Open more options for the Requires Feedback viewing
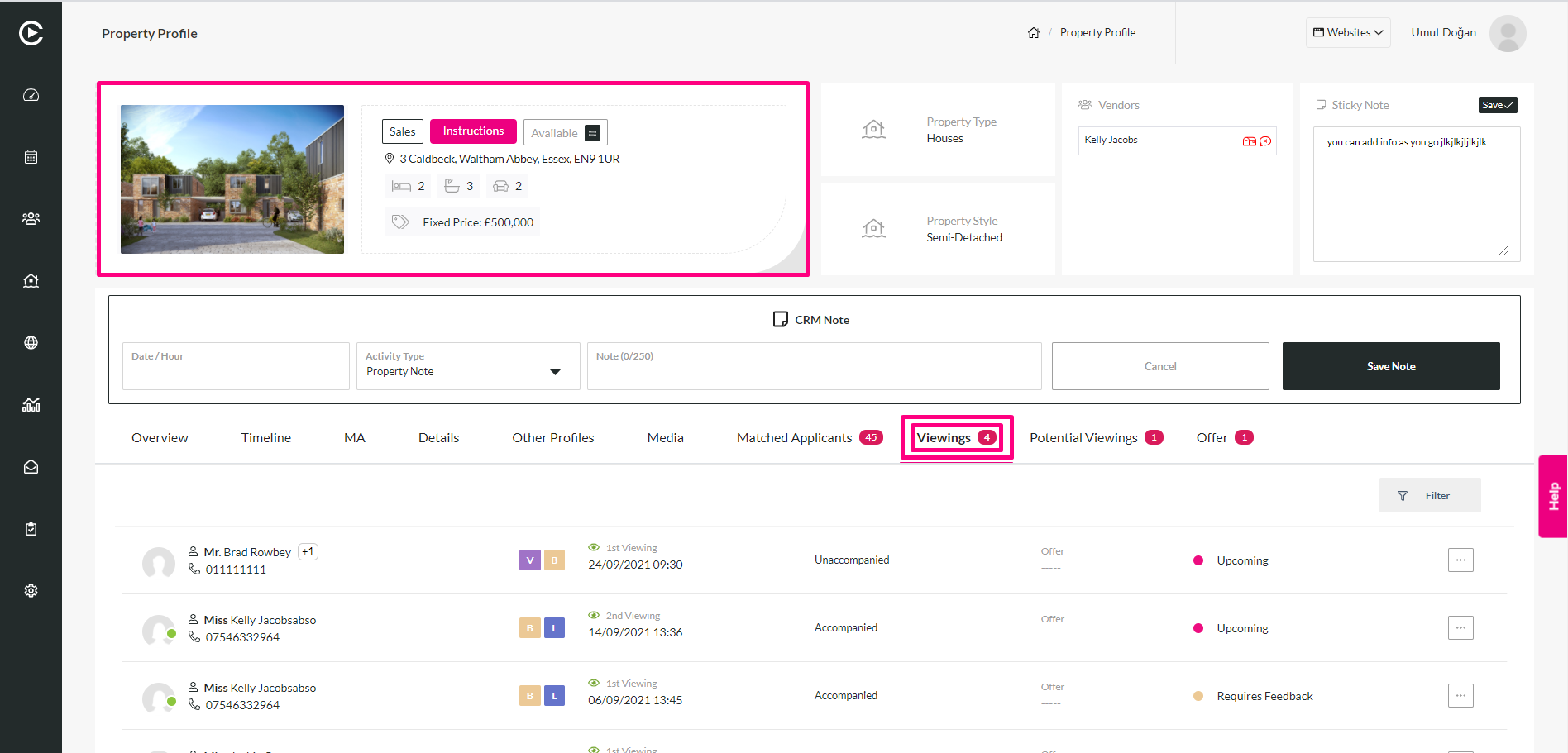1568x753 pixels. coord(1460,696)
